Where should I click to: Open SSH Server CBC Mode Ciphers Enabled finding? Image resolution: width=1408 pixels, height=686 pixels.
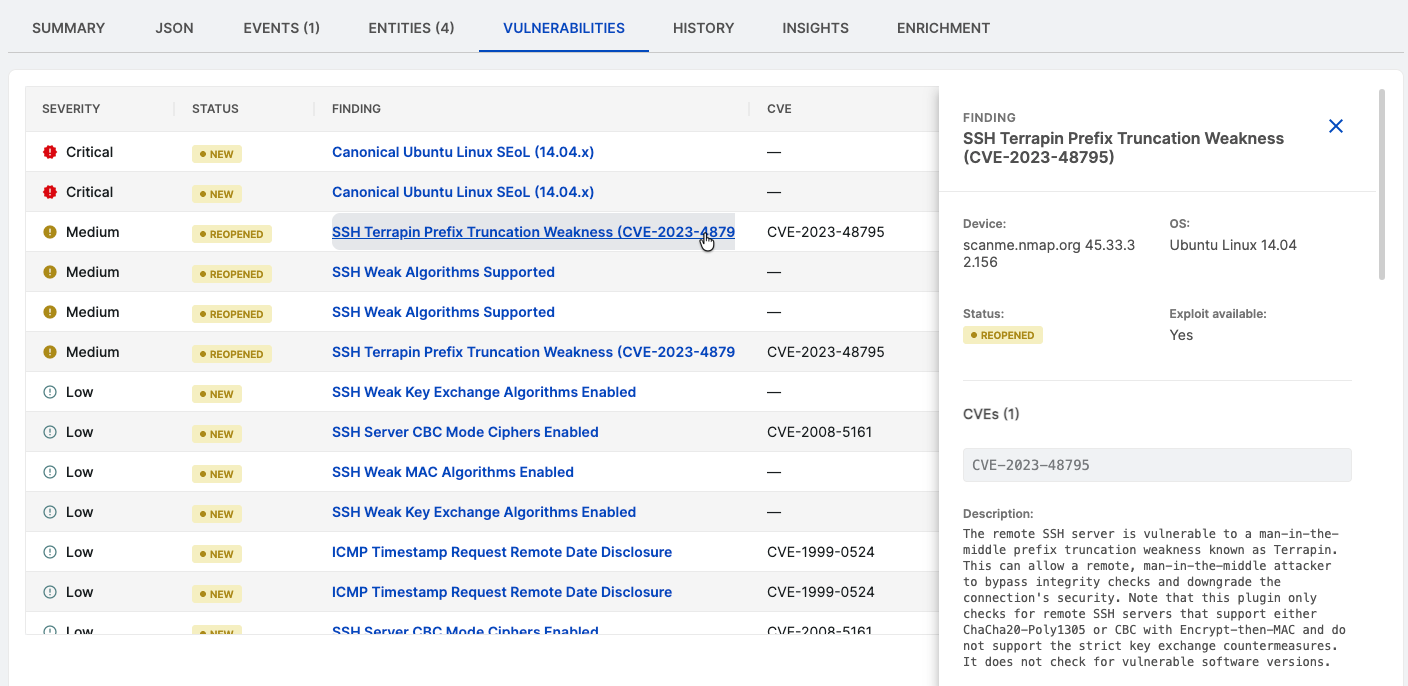[x=465, y=432]
